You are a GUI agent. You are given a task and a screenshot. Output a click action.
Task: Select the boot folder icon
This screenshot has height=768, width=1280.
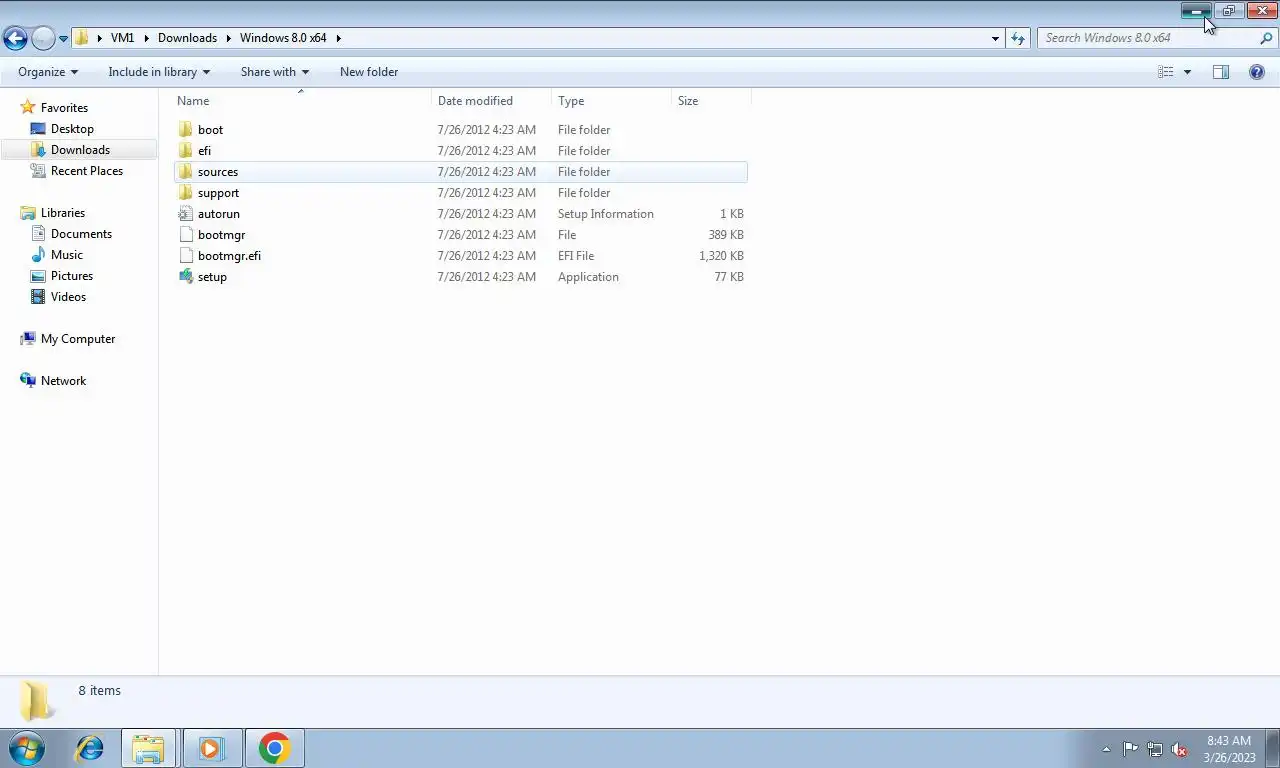(x=185, y=130)
